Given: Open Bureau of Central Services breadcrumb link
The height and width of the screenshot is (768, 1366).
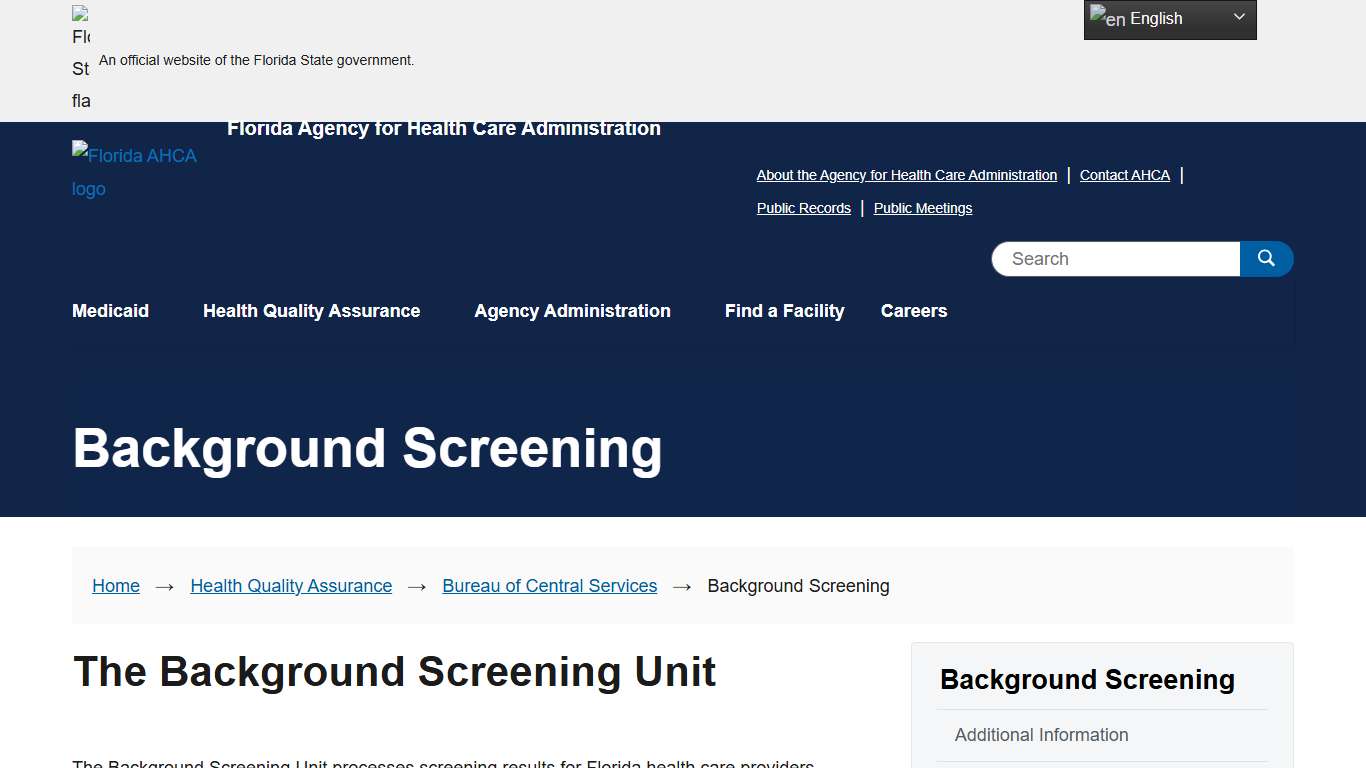Looking at the screenshot, I should 549,586.
